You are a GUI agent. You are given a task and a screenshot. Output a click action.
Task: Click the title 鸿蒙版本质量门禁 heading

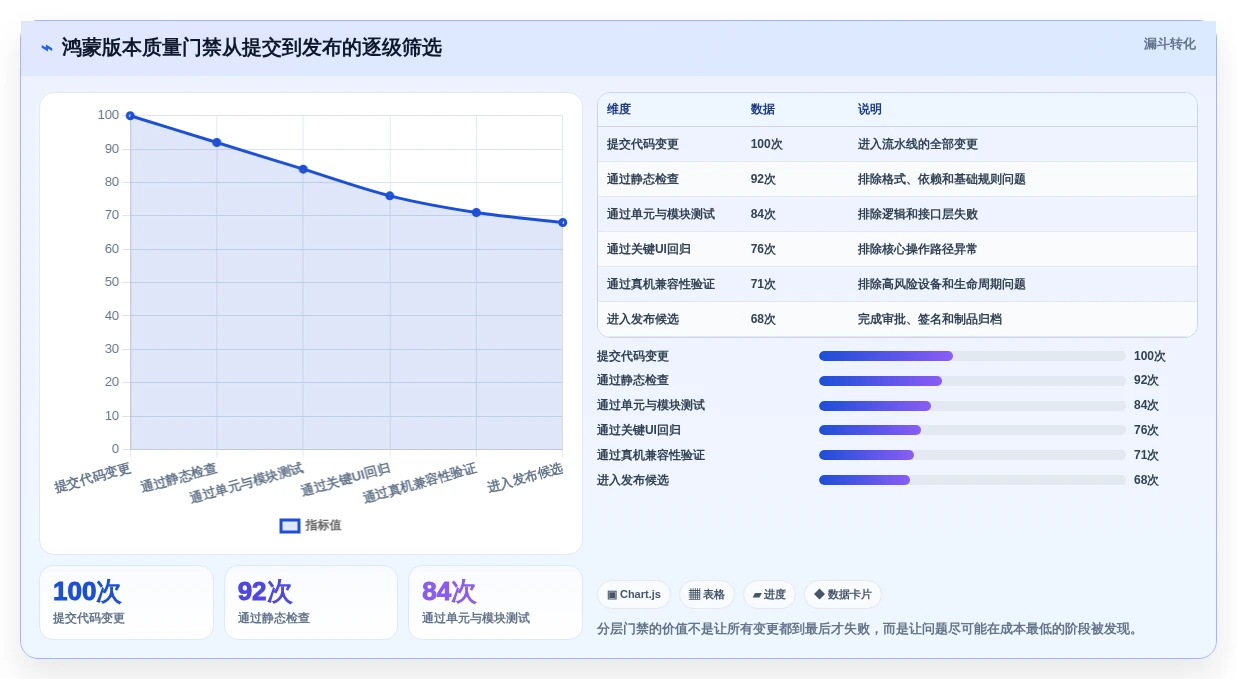tap(251, 48)
